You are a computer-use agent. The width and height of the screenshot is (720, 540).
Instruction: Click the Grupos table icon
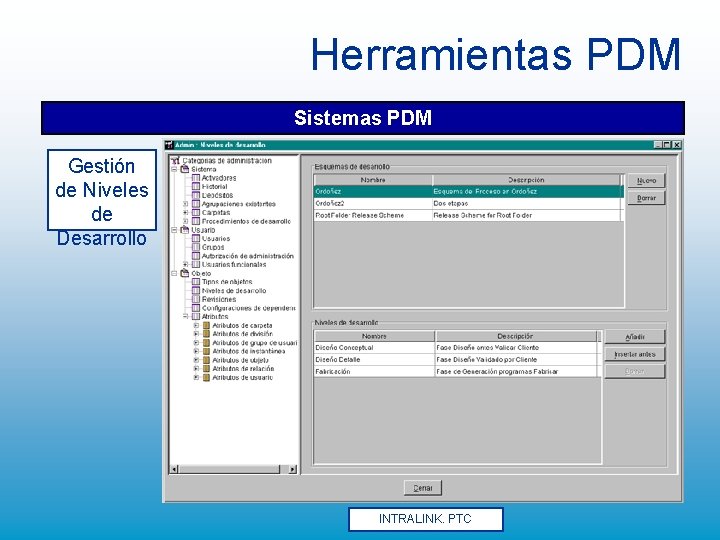tap(196, 248)
